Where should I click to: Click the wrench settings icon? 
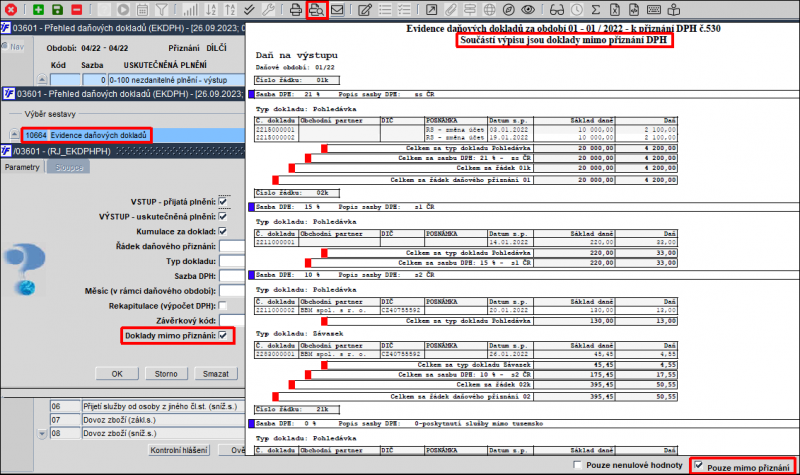coord(268,9)
